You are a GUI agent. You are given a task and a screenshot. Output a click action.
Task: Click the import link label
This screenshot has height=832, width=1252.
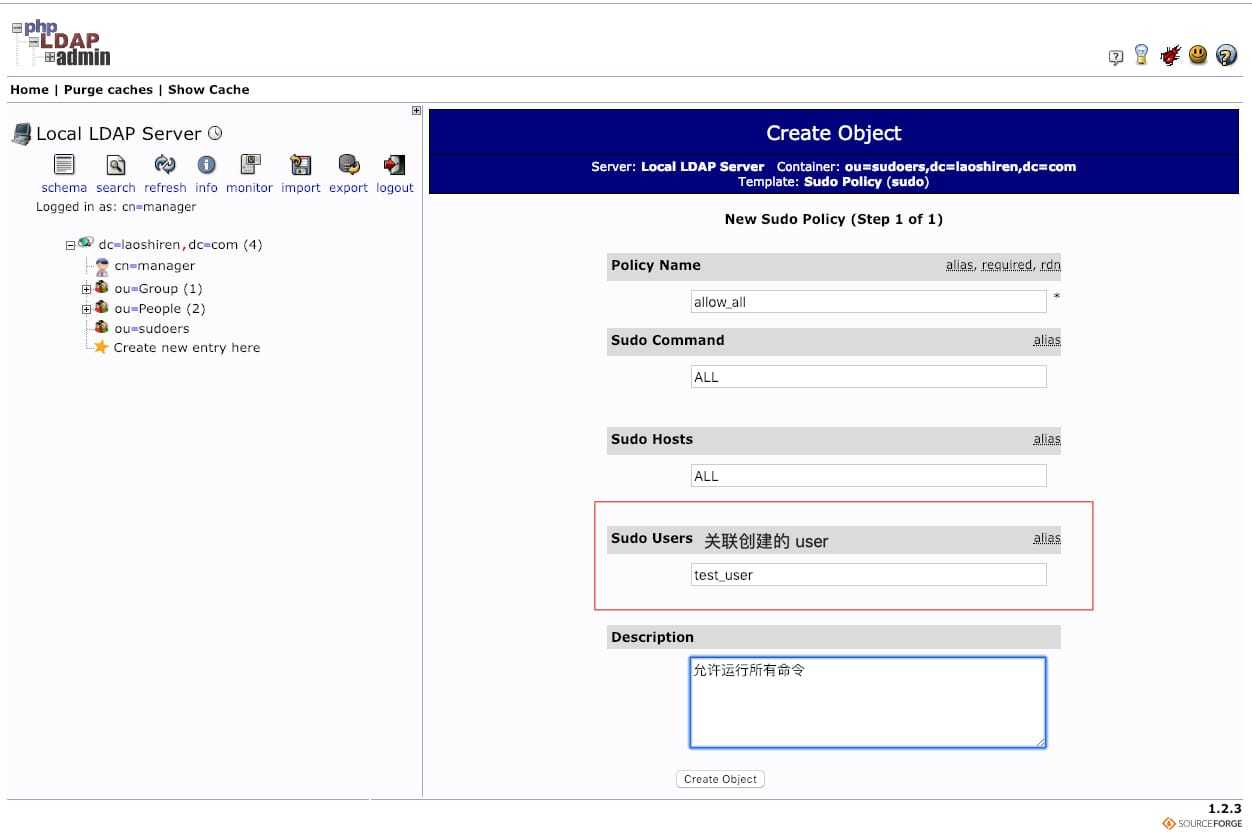click(x=300, y=188)
